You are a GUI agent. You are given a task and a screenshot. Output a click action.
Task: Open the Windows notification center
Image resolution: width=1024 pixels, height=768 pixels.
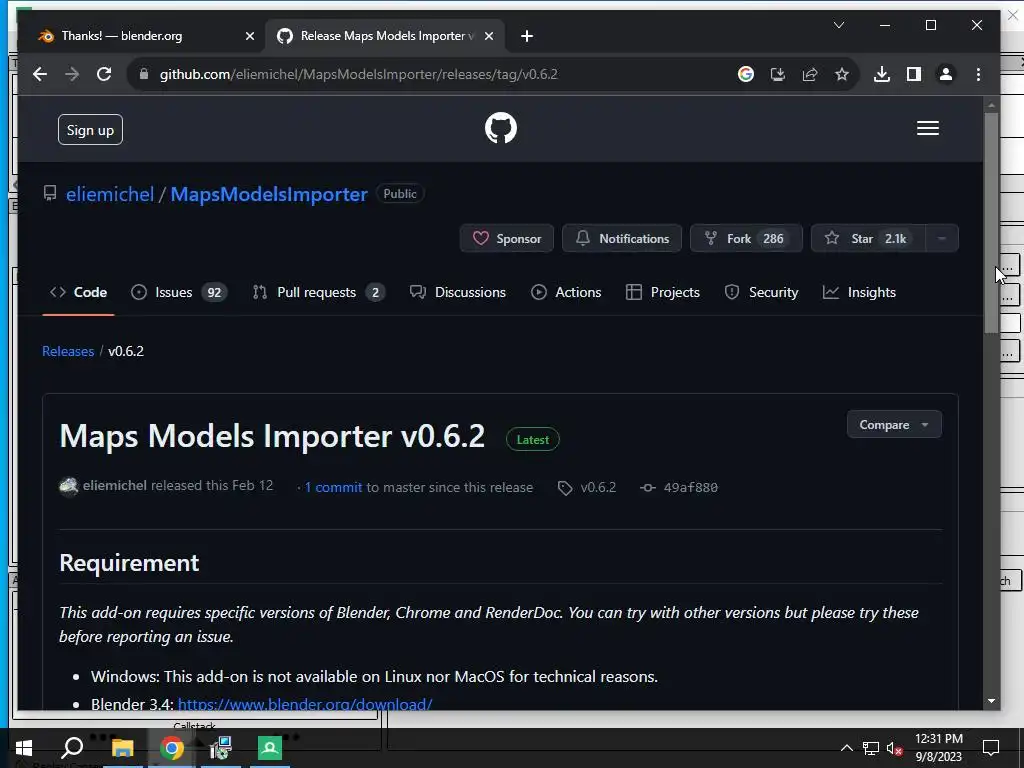pos(991,748)
